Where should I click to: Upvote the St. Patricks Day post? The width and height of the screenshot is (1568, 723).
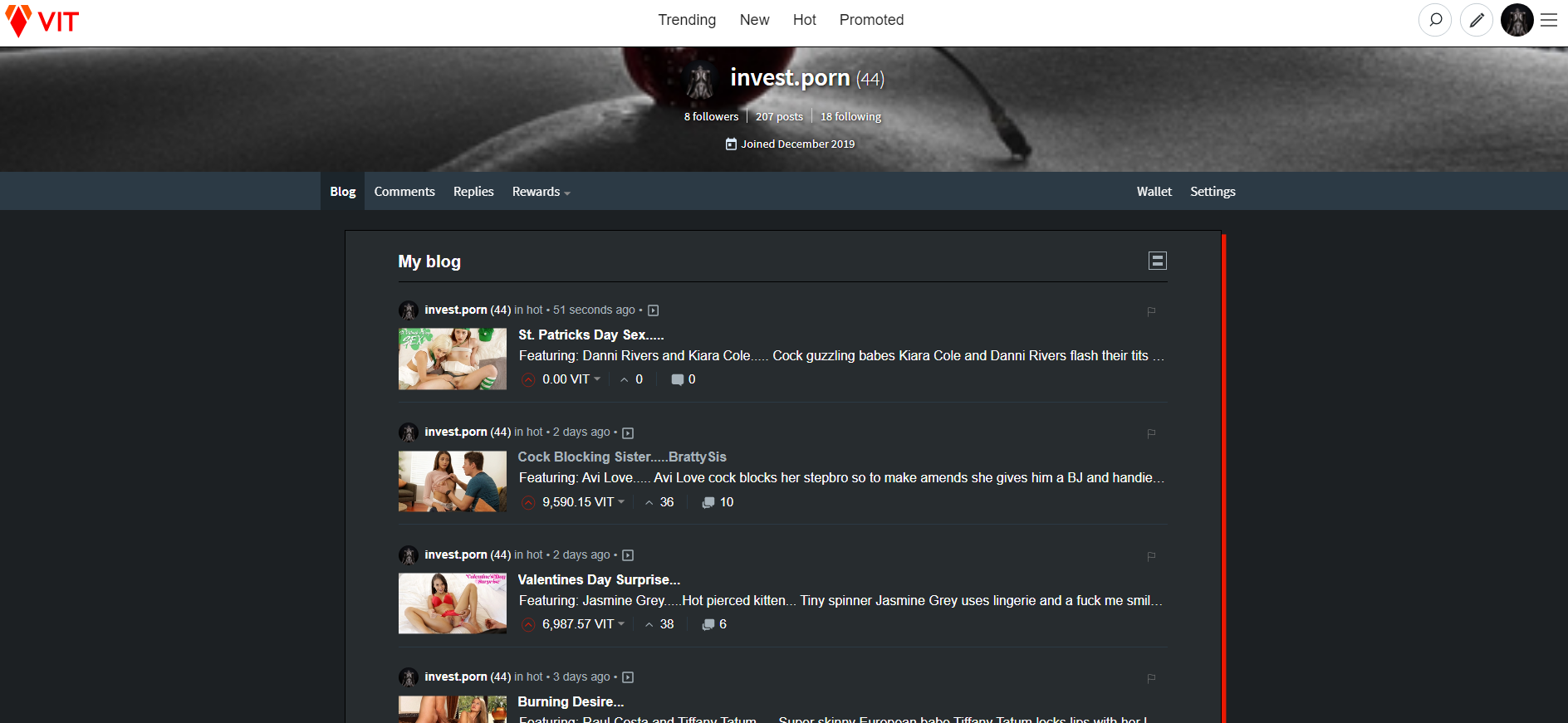point(528,379)
